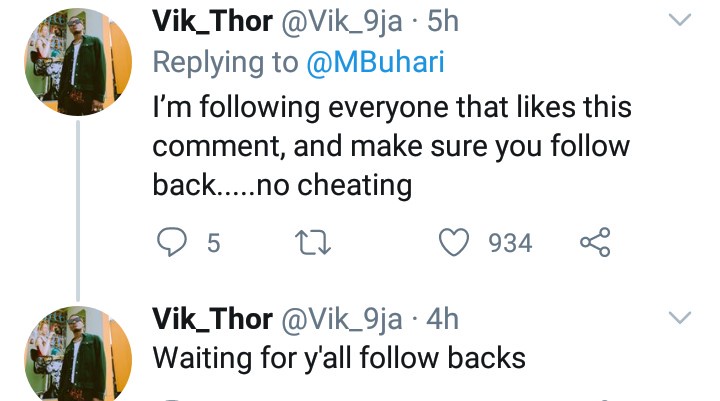Click the reply count showing 5

pyautogui.click(x=213, y=243)
